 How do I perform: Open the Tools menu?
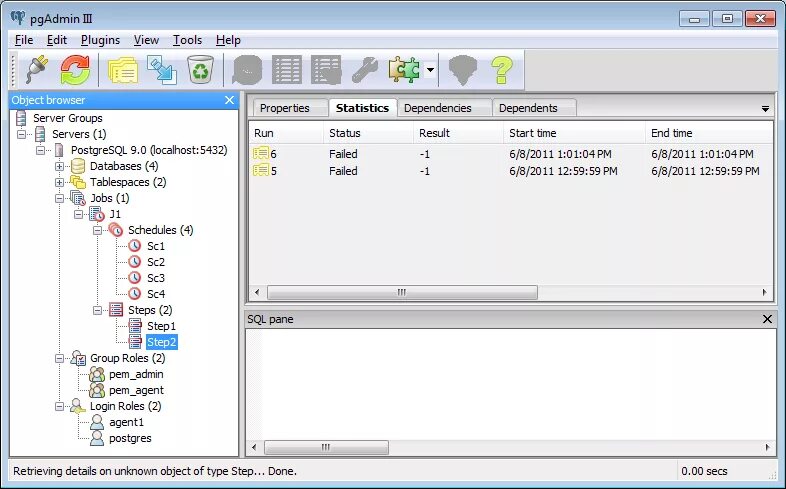click(187, 40)
